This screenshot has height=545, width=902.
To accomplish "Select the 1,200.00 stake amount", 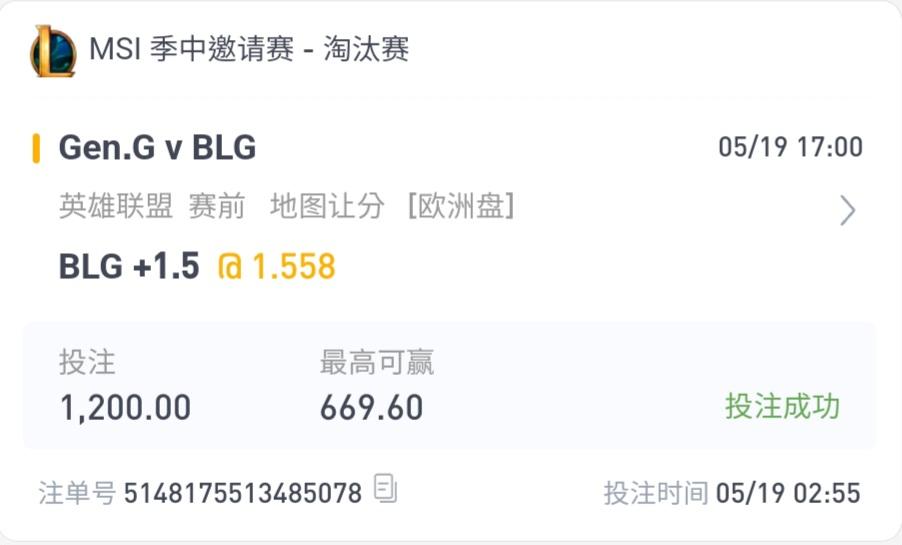I will coord(125,407).
